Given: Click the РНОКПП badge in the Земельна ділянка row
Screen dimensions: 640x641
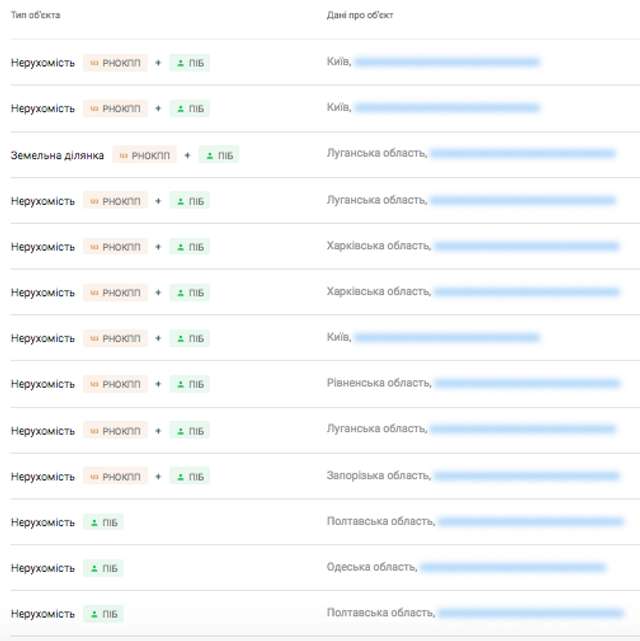Looking at the screenshot, I should pos(144,155).
